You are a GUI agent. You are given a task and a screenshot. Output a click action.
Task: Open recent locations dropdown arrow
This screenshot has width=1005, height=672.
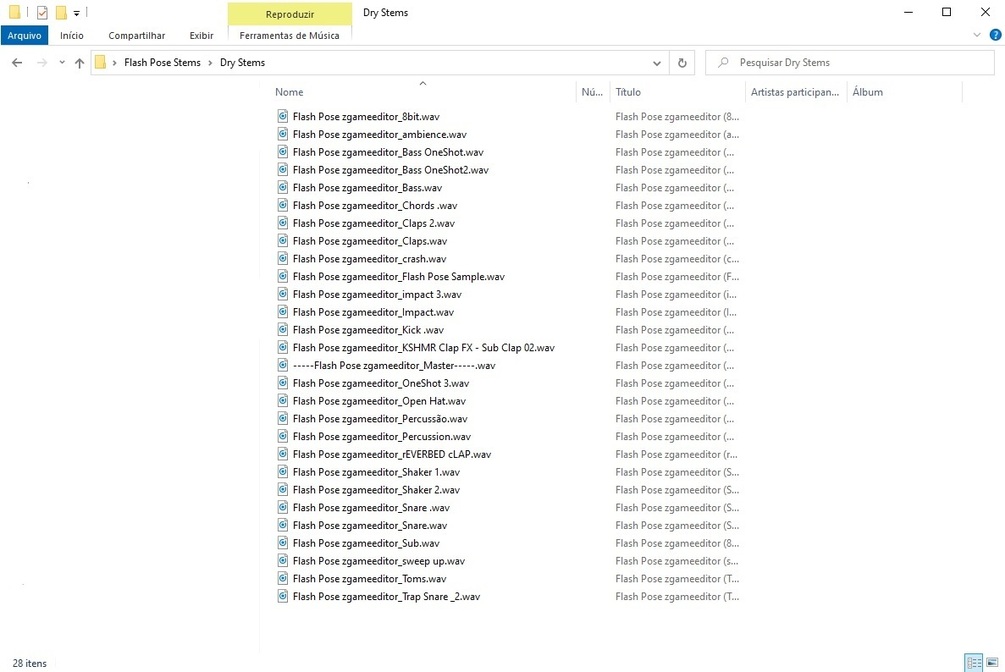click(62, 63)
